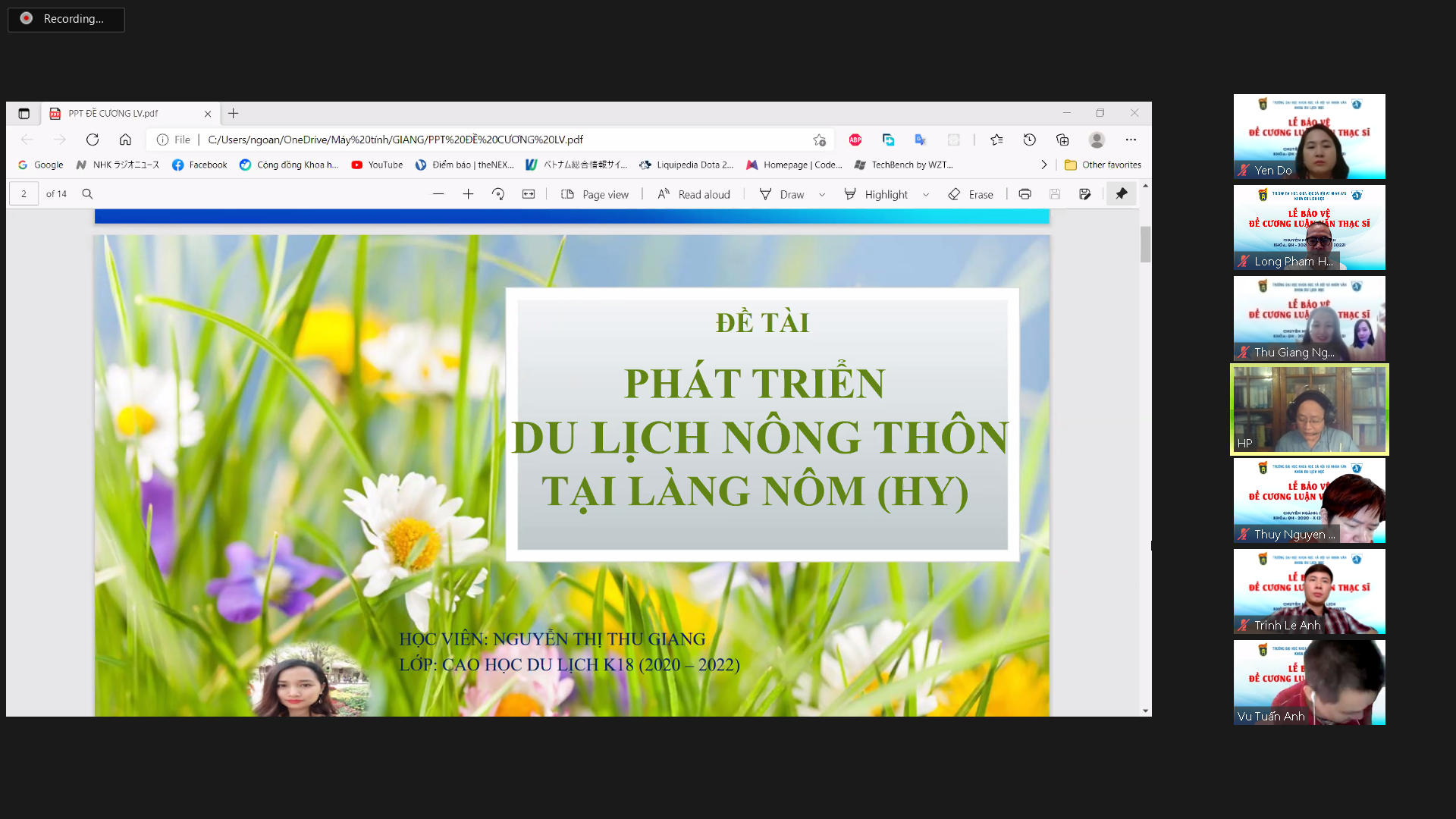This screenshot has height=819, width=1456.
Task: Activate the Highlight tool
Action: (875, 194)
